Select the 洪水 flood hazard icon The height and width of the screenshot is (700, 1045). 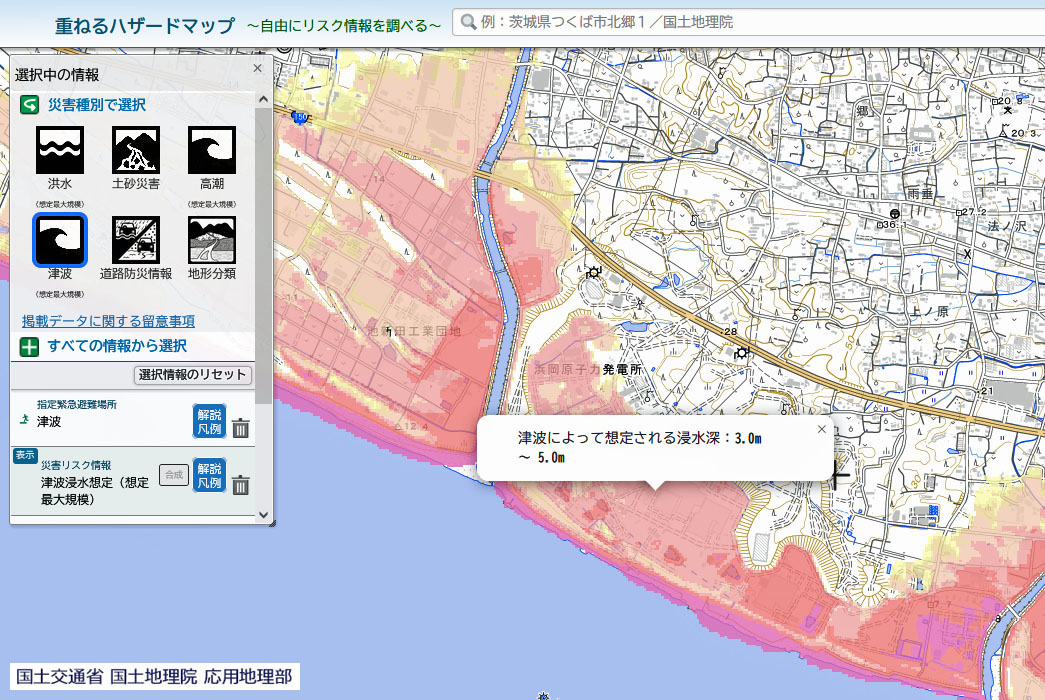coord(60,150)
